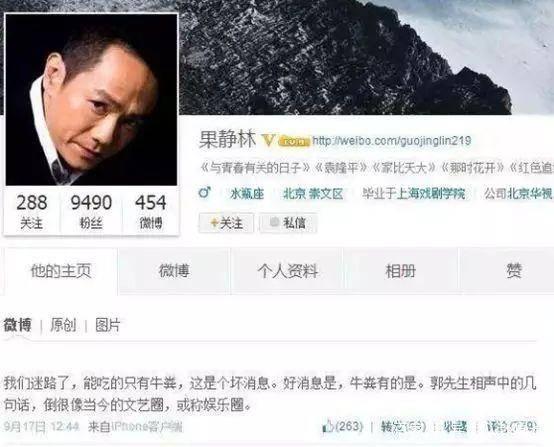
Task: Switch to the 他的主页 tab
Action: pos(61,271)
